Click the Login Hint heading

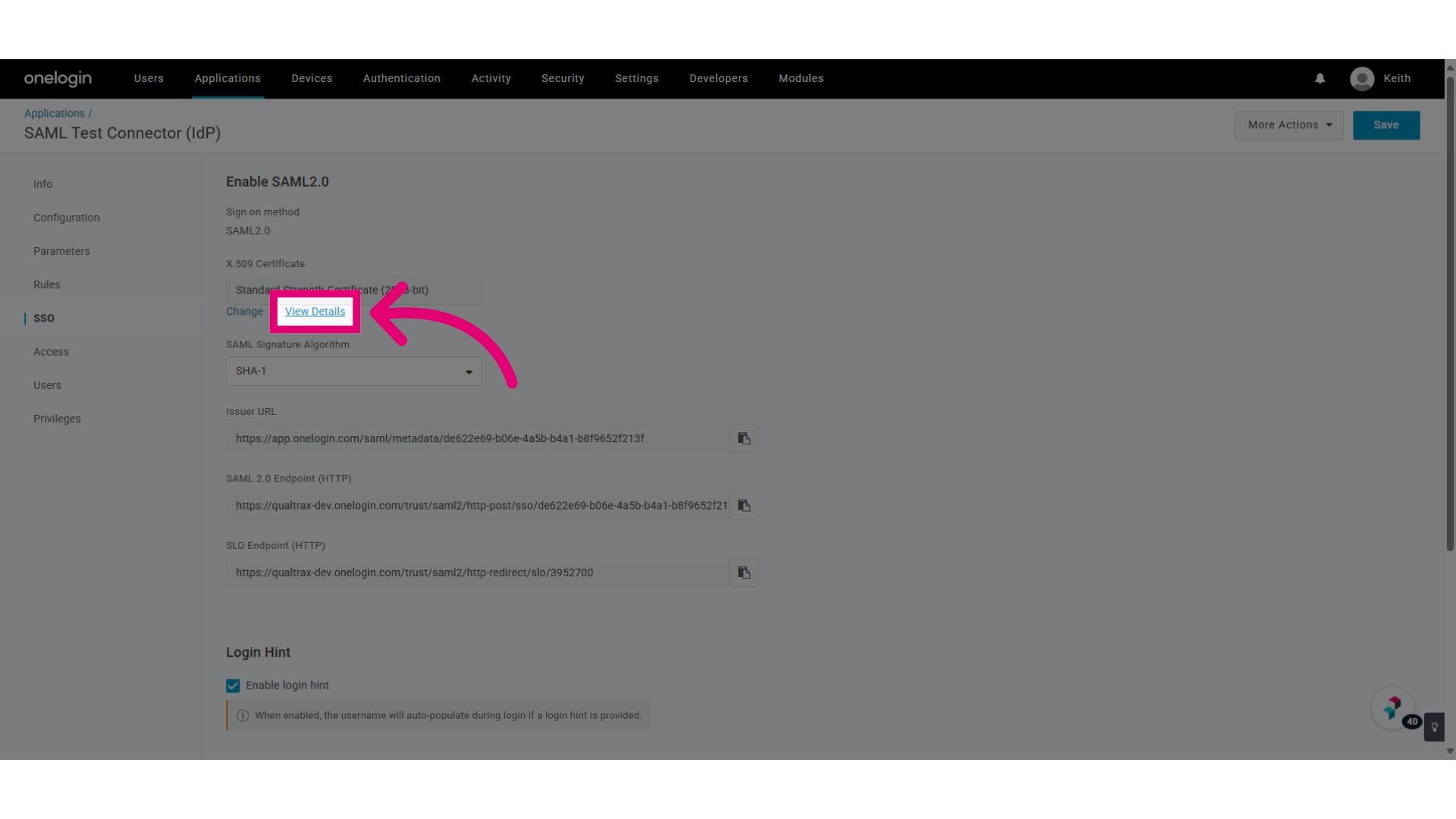[258, 652]
